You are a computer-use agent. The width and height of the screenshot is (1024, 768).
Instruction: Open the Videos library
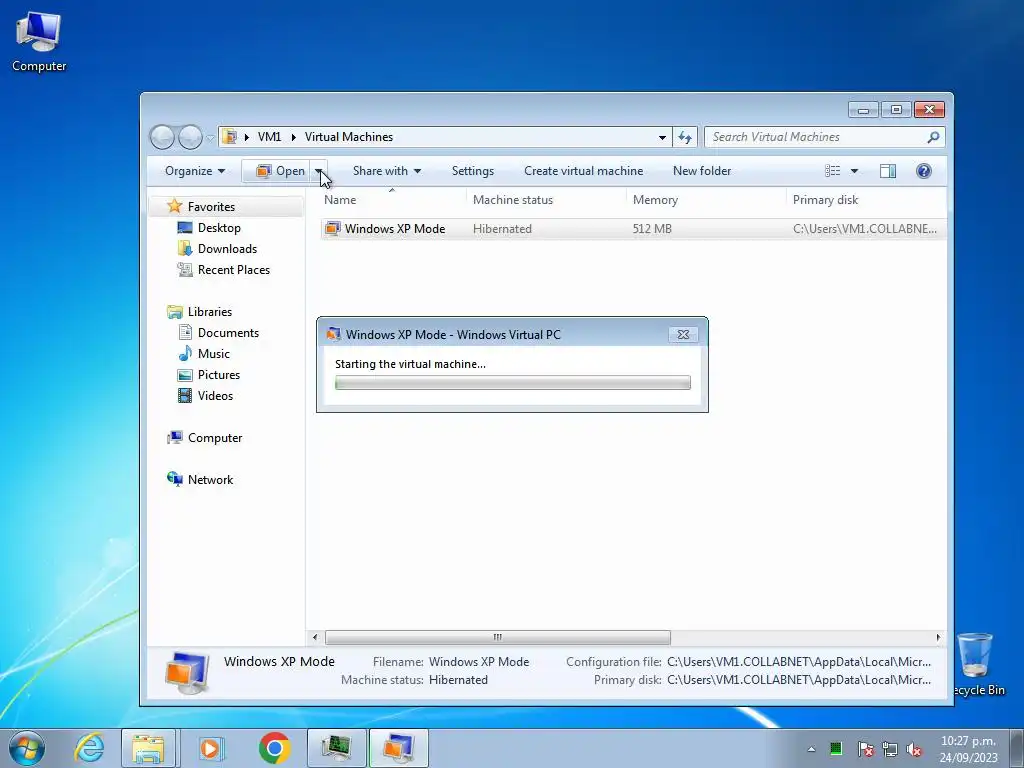point(215,396)
